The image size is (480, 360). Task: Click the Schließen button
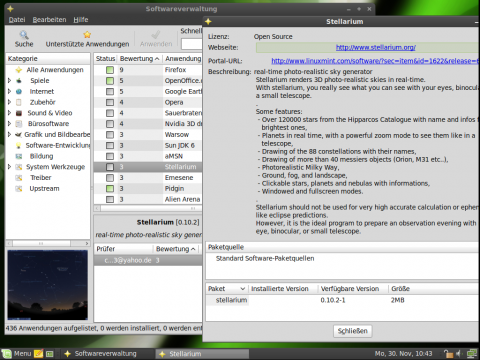pos(352,331)
